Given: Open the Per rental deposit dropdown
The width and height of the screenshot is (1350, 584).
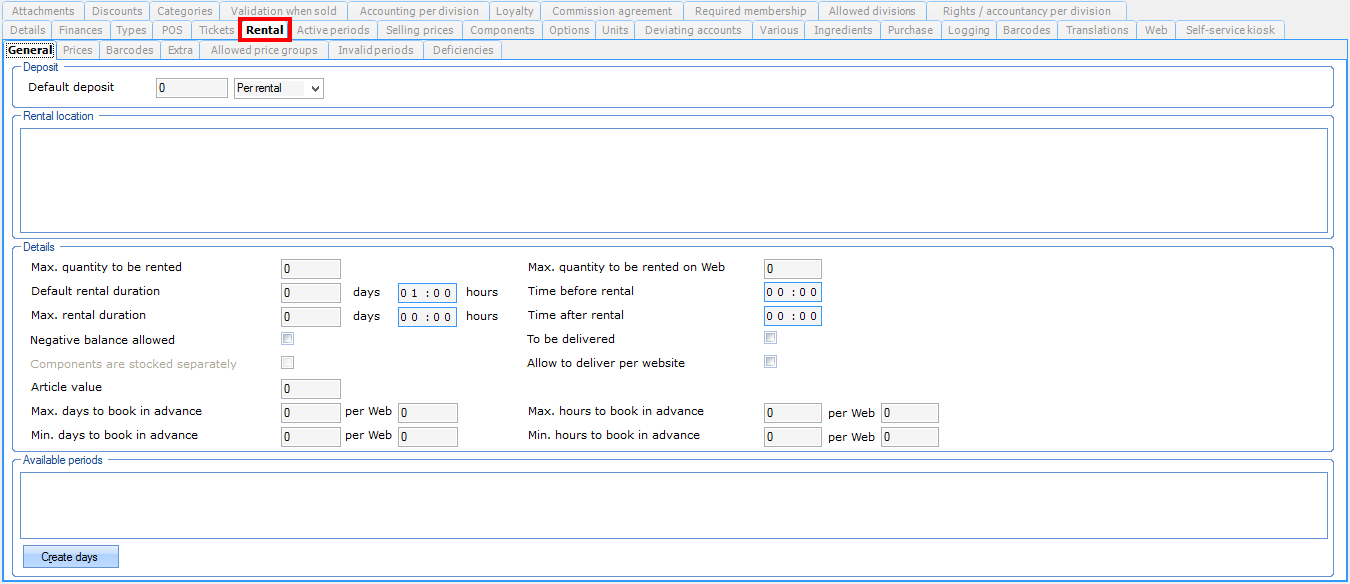Looking at the screenshot, I should [x=279, y=88].
